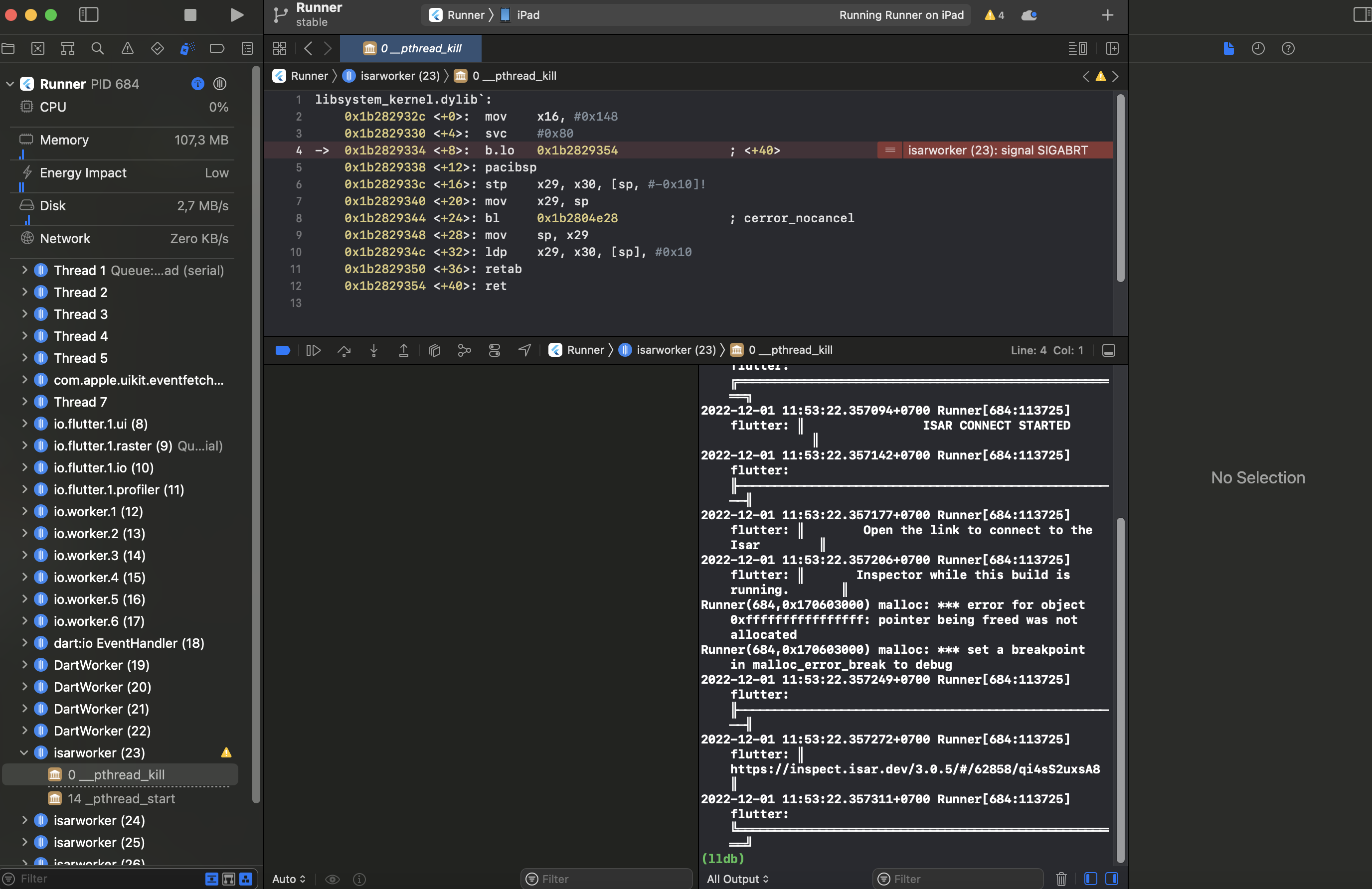Expand the Thread 2 entry
1372x889 pixels.
[24, 292]
